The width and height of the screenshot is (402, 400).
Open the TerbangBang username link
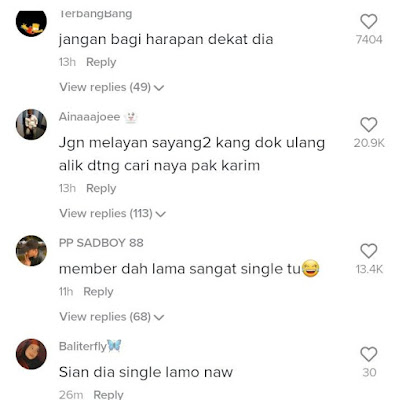pyautogui.click(x=95, y=14)
